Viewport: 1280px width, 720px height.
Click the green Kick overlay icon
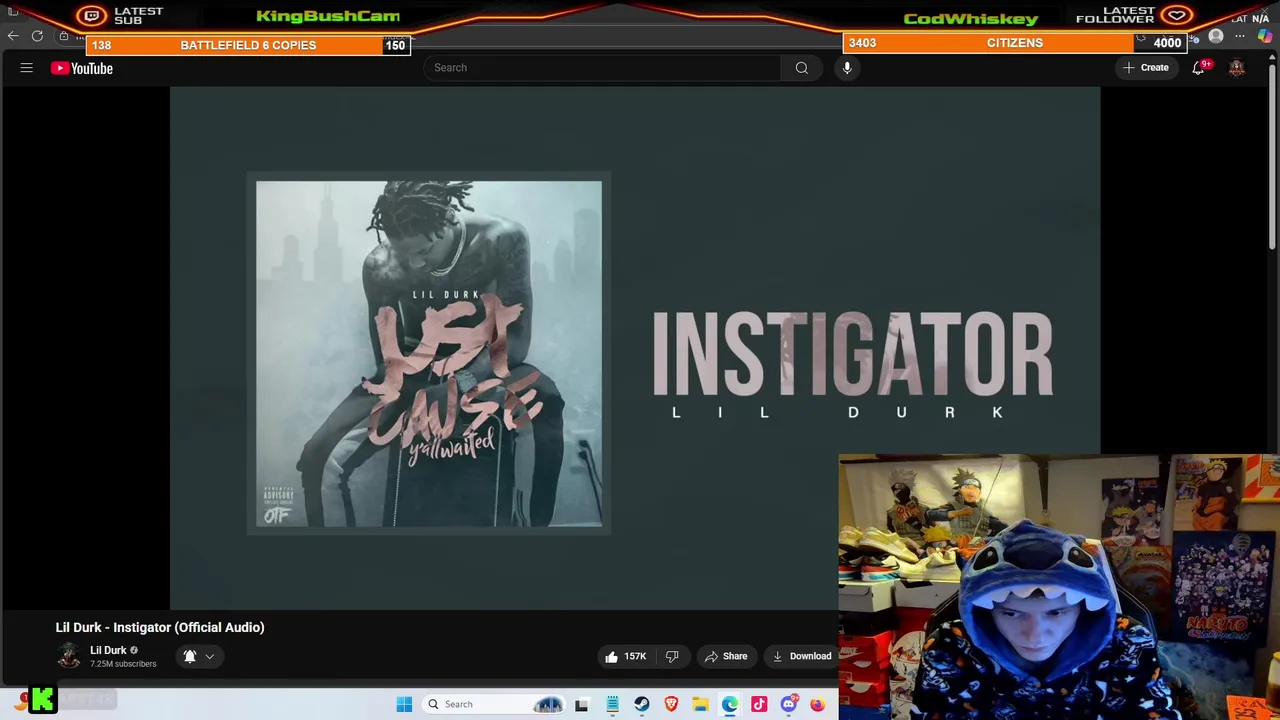pos(42,700)
